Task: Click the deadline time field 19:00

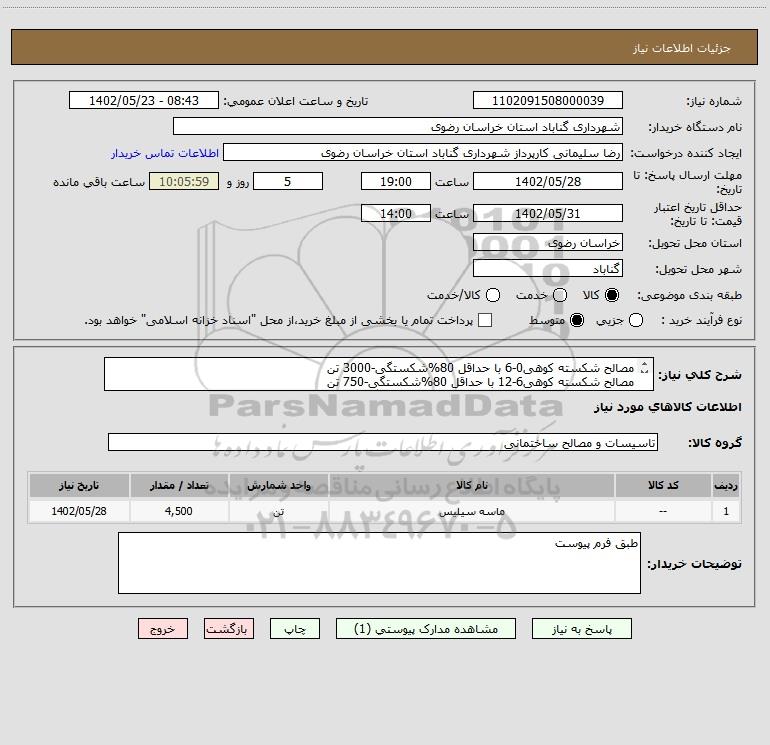Action: point(396,181)
